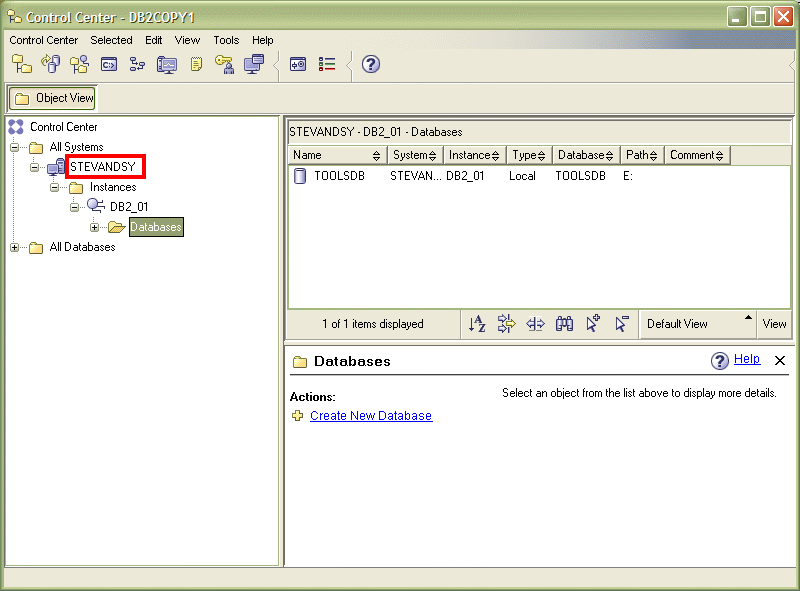Open the Replication Center toolbar icon
The width and height of the screenshot is (800, 591).
pyautogui.click(x=51, y=64)
